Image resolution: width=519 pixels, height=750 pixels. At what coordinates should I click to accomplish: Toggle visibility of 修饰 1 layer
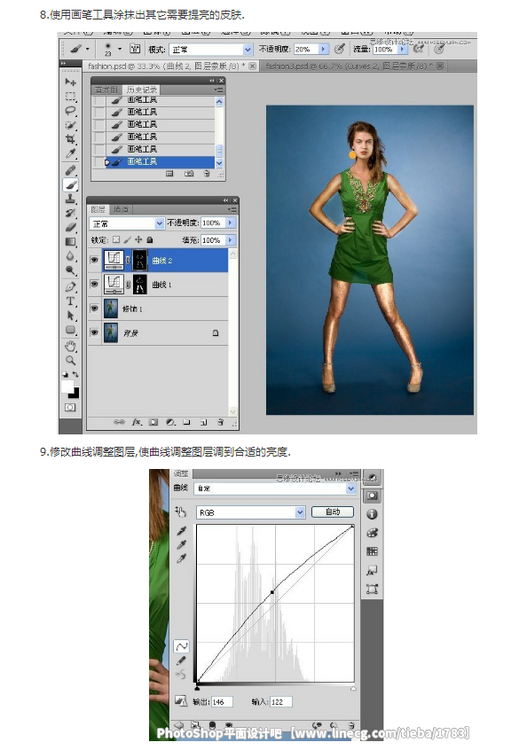tap(94, 309)
